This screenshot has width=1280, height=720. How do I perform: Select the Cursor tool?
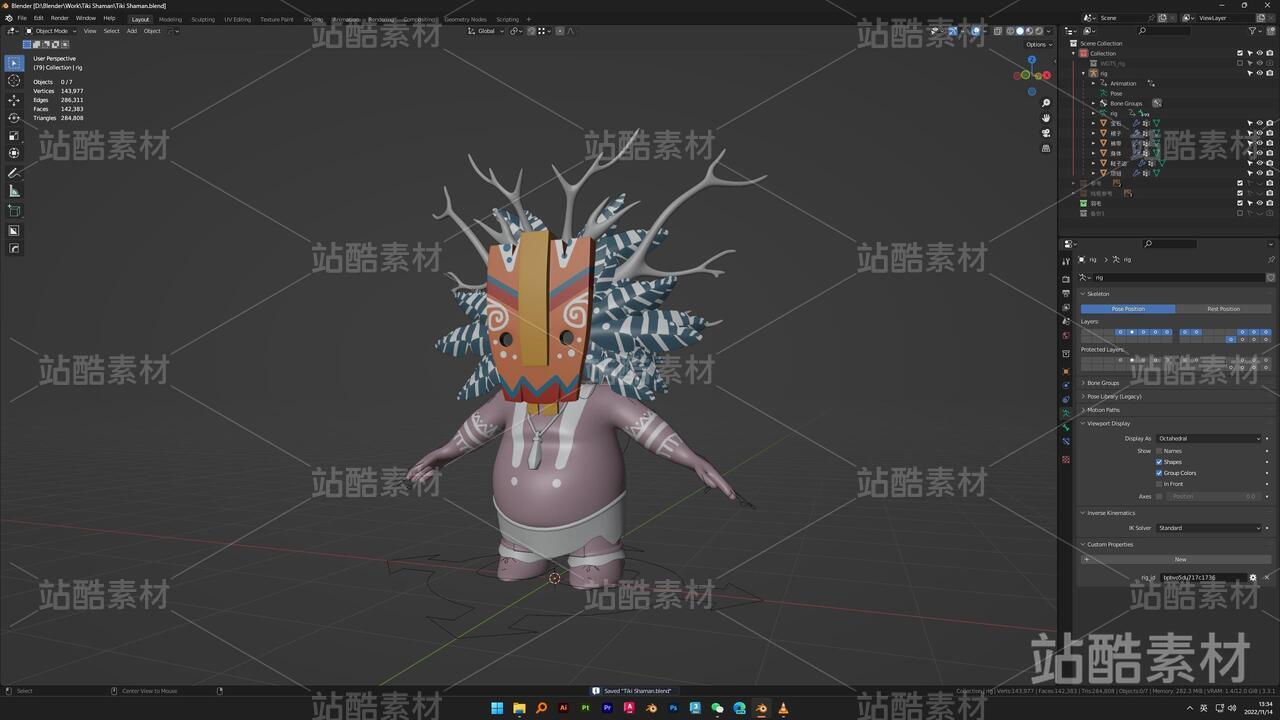[14, 81]
